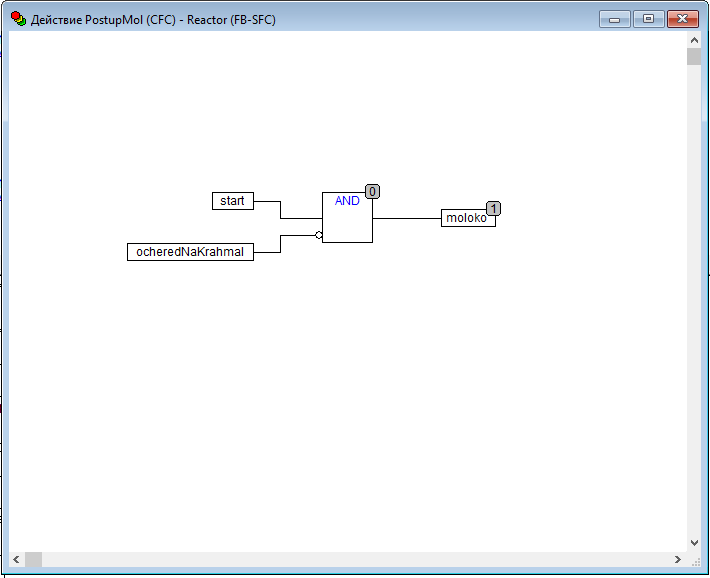Click vertical scrollbar up arrow
Image resolution: width=710 pixels, height=578 pixels.
coord(694,40)
